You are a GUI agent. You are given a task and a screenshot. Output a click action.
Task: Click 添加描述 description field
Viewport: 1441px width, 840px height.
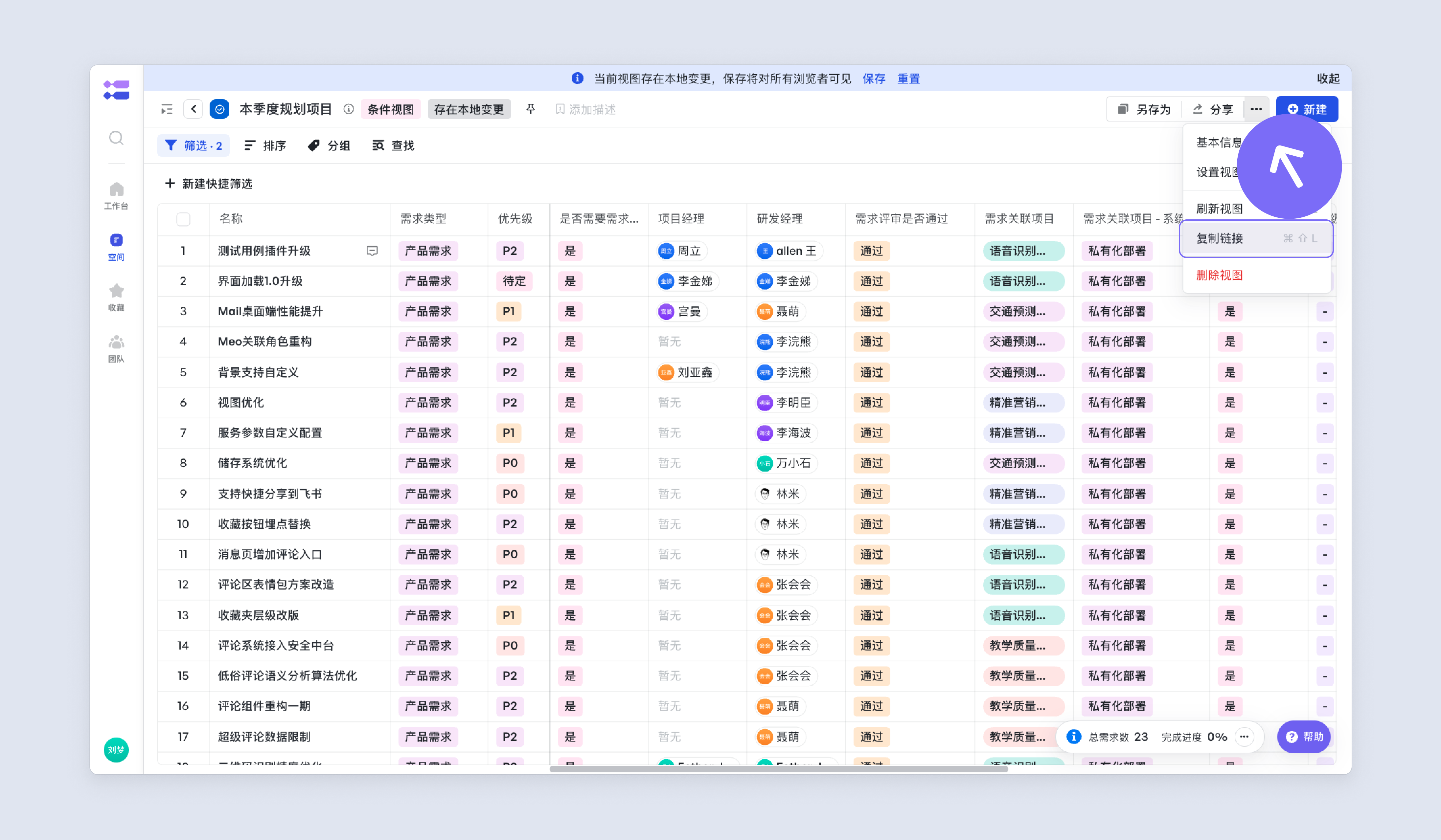point(585,109)
